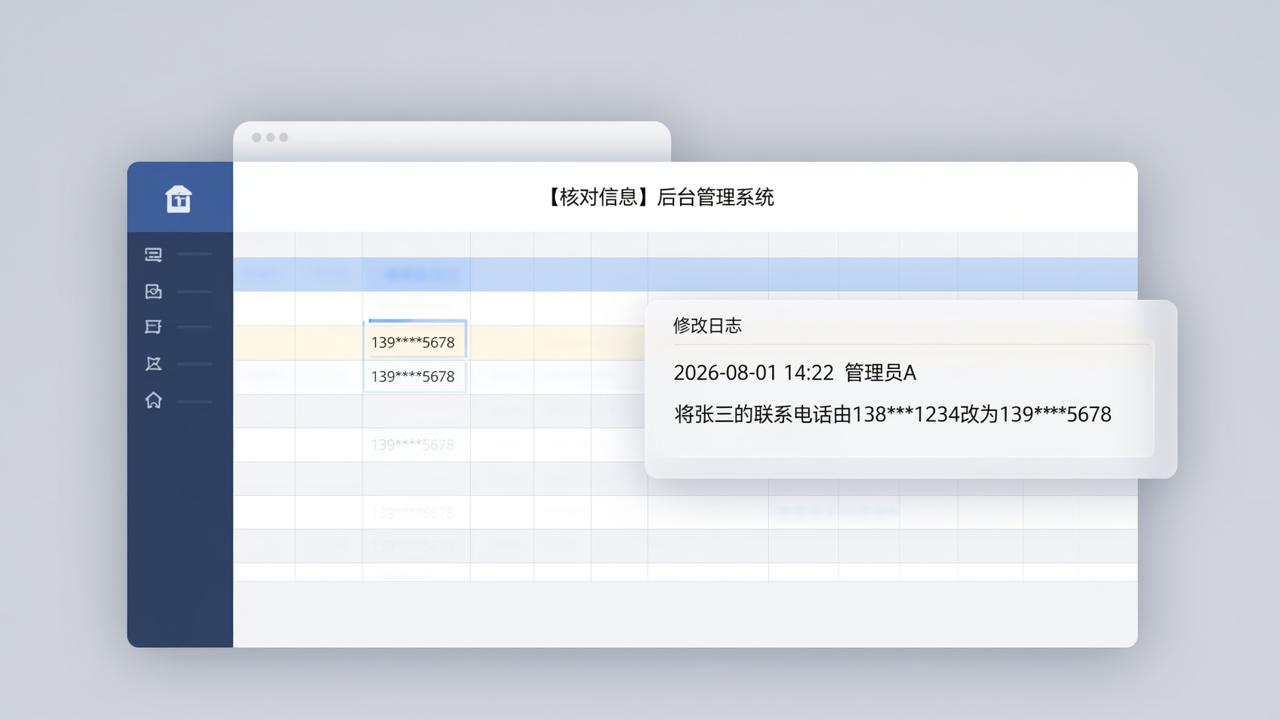The image size is (1280, 720).
Task: Click the second 139****5678 cell below the highlighted one
Action: point(415,376)
